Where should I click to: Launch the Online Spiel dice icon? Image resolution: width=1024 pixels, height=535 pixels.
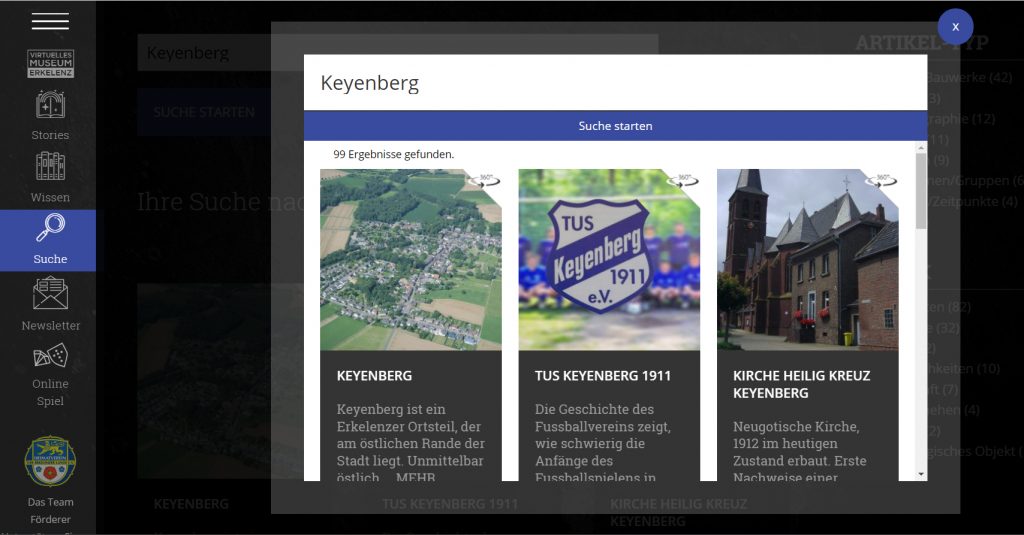tap(50, 356)
